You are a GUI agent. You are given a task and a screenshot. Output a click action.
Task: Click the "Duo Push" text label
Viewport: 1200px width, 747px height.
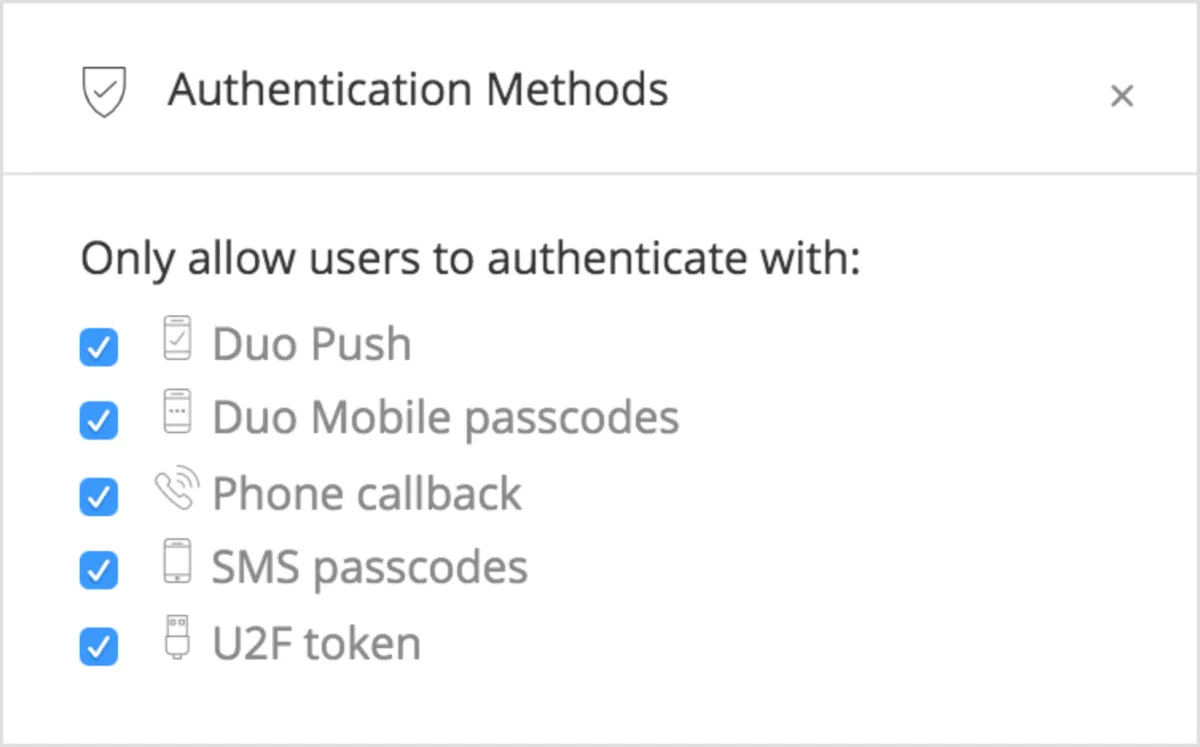(311, 345)
